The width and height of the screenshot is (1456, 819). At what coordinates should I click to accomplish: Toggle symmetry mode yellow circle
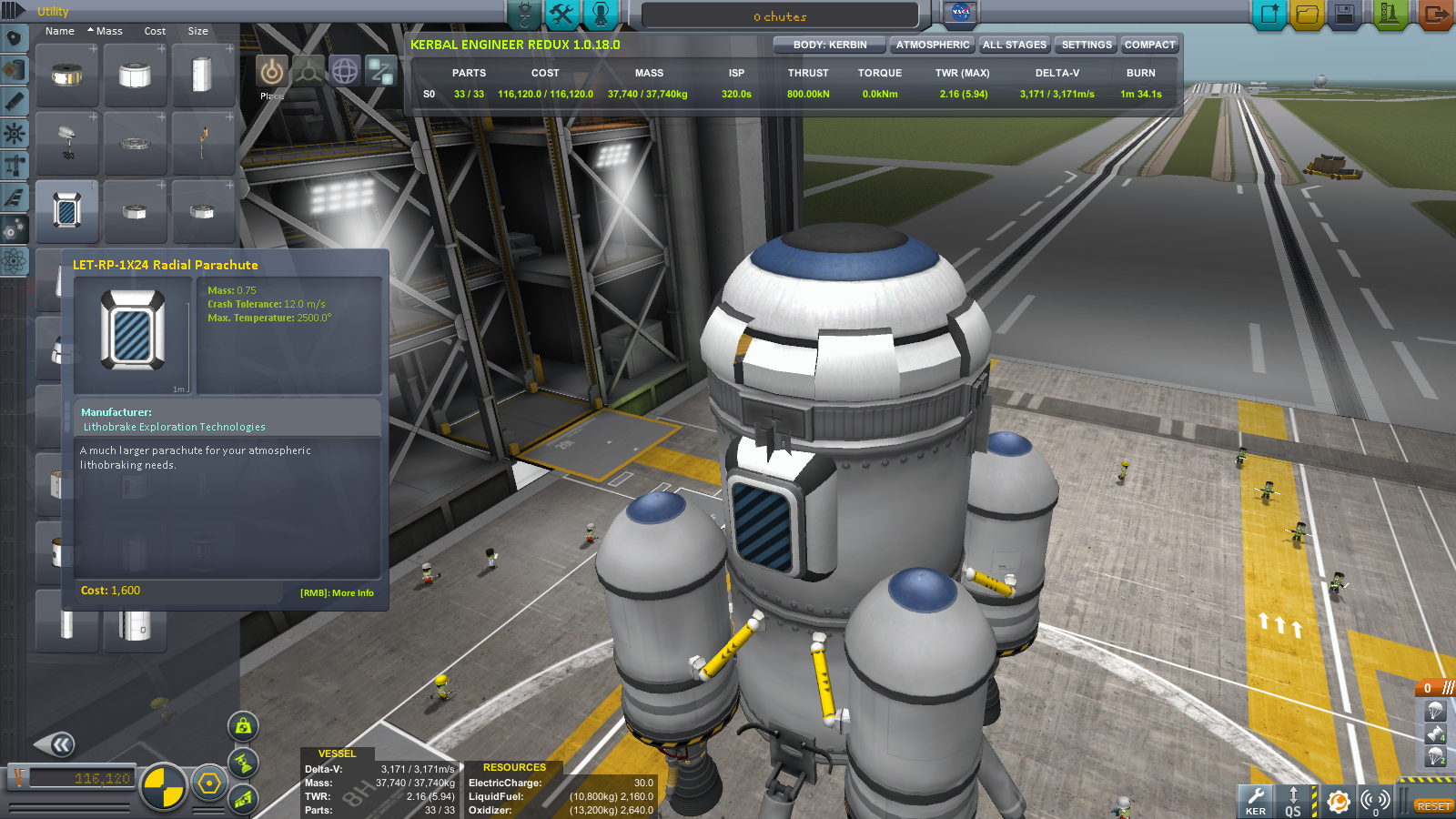pos(164,786)
